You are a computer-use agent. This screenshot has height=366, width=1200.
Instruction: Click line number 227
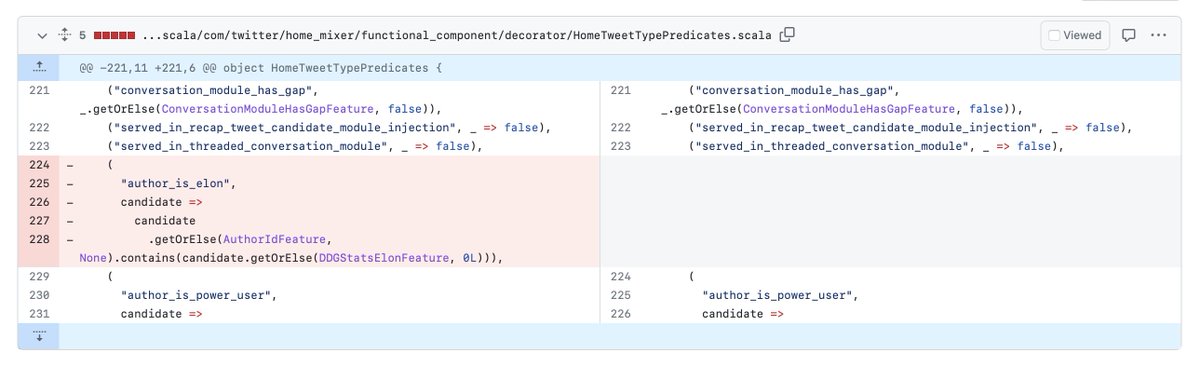[38, 221]
